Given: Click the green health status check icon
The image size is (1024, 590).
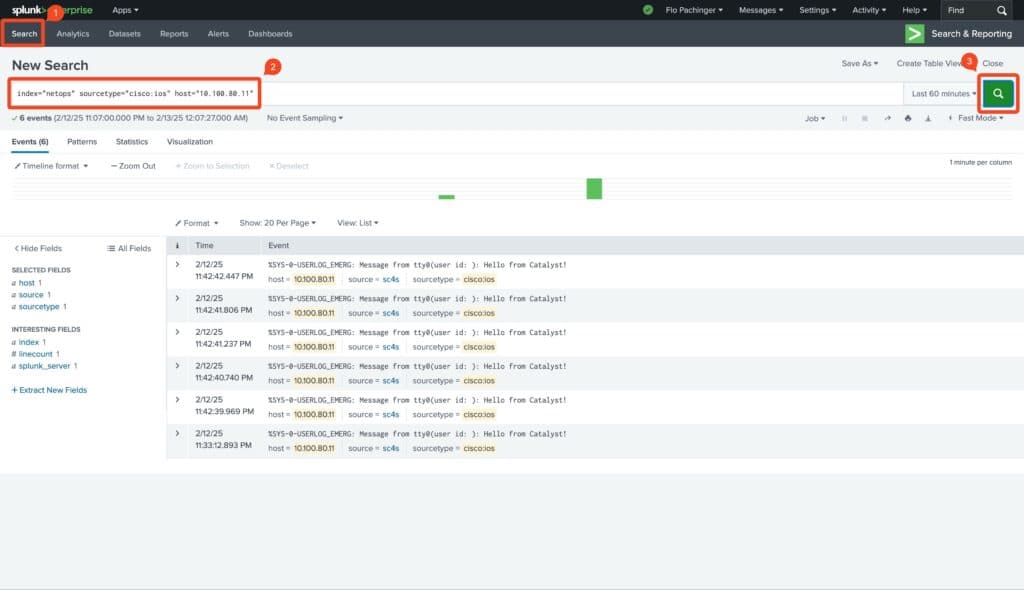Looking at the screenshot, I should coord(648,10).
